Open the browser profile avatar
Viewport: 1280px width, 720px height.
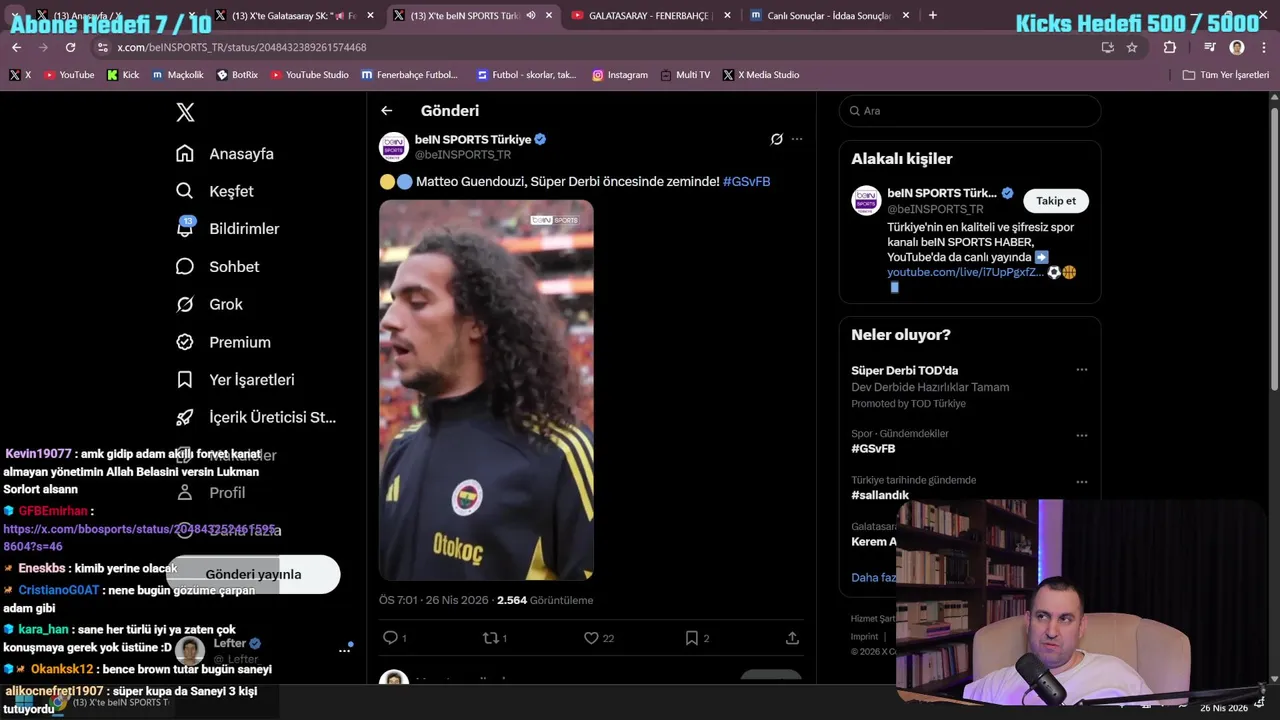[x=1237, y=47]
